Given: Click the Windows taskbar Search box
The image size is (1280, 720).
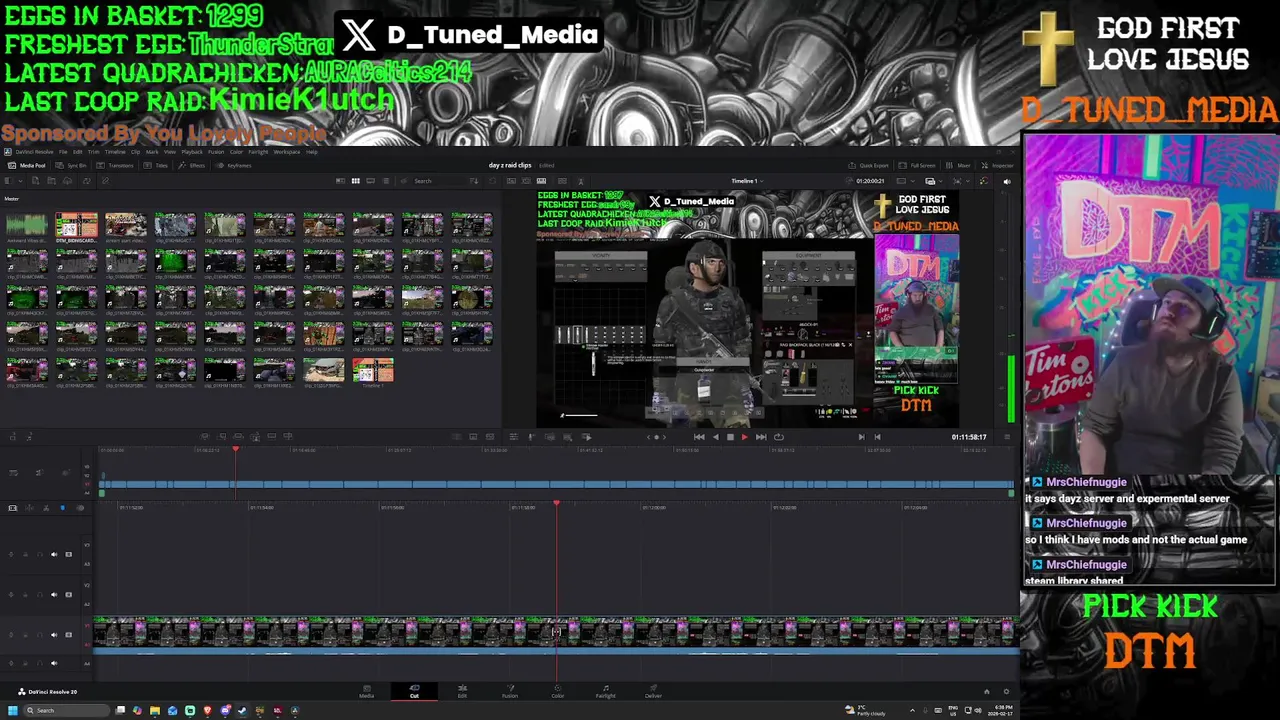Looking at the screenshot, I should tap(67, 711).
